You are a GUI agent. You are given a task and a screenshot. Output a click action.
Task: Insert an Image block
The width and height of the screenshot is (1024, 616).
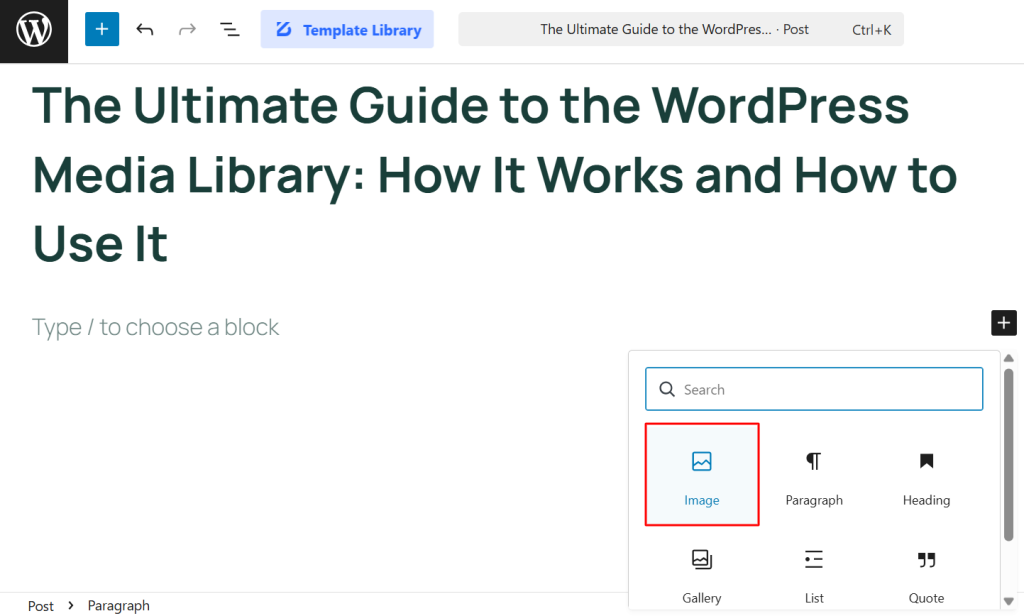click(701, 474)
